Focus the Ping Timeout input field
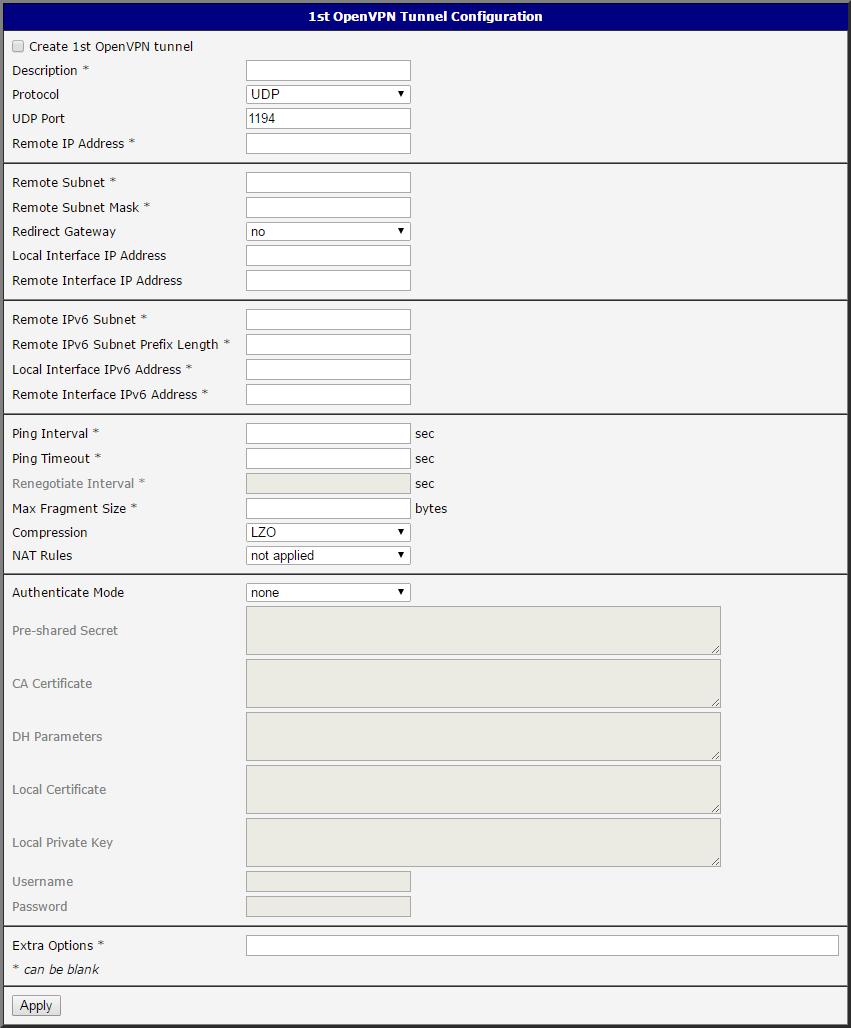Viewport: 851px width, 1028px height. 328,458
